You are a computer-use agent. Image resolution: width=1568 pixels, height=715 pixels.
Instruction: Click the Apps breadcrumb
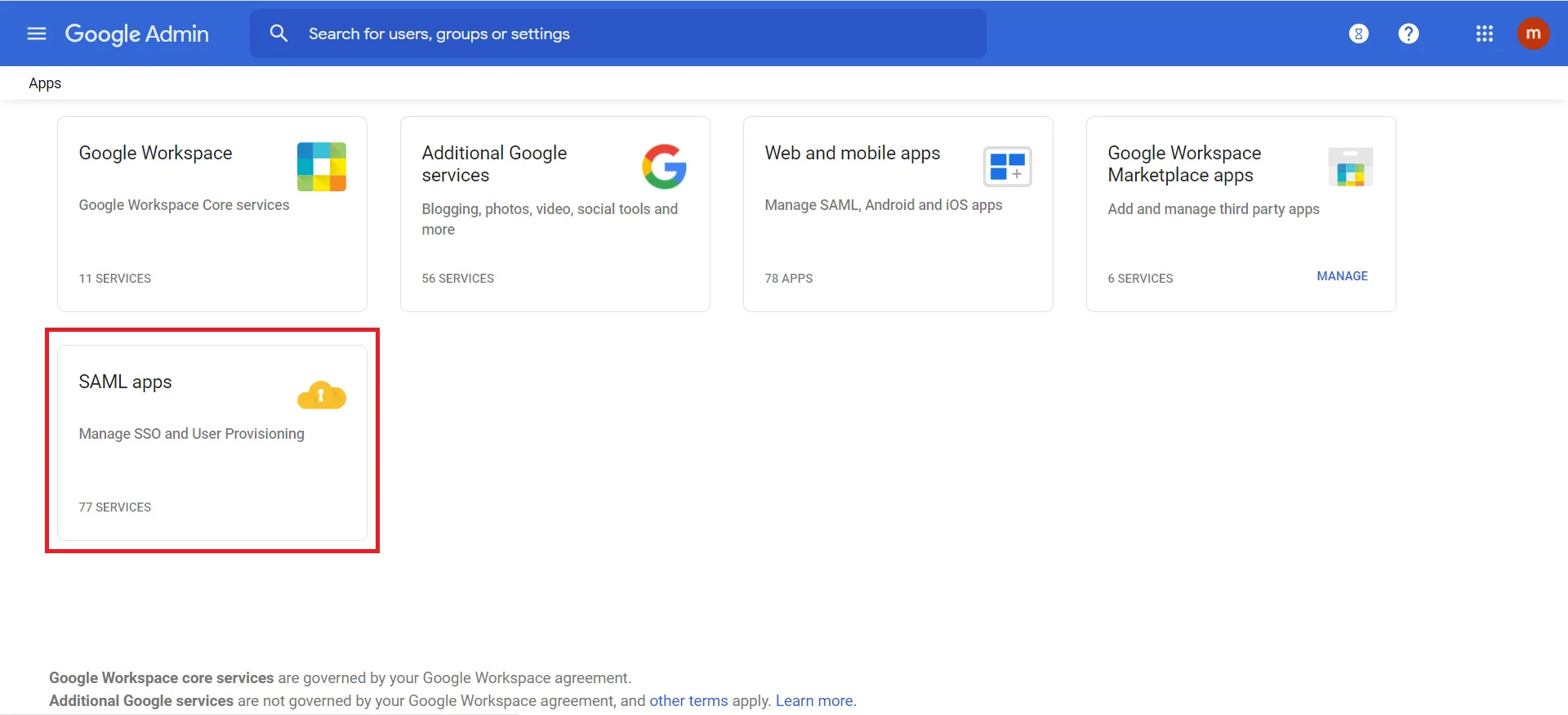point(45,83)
